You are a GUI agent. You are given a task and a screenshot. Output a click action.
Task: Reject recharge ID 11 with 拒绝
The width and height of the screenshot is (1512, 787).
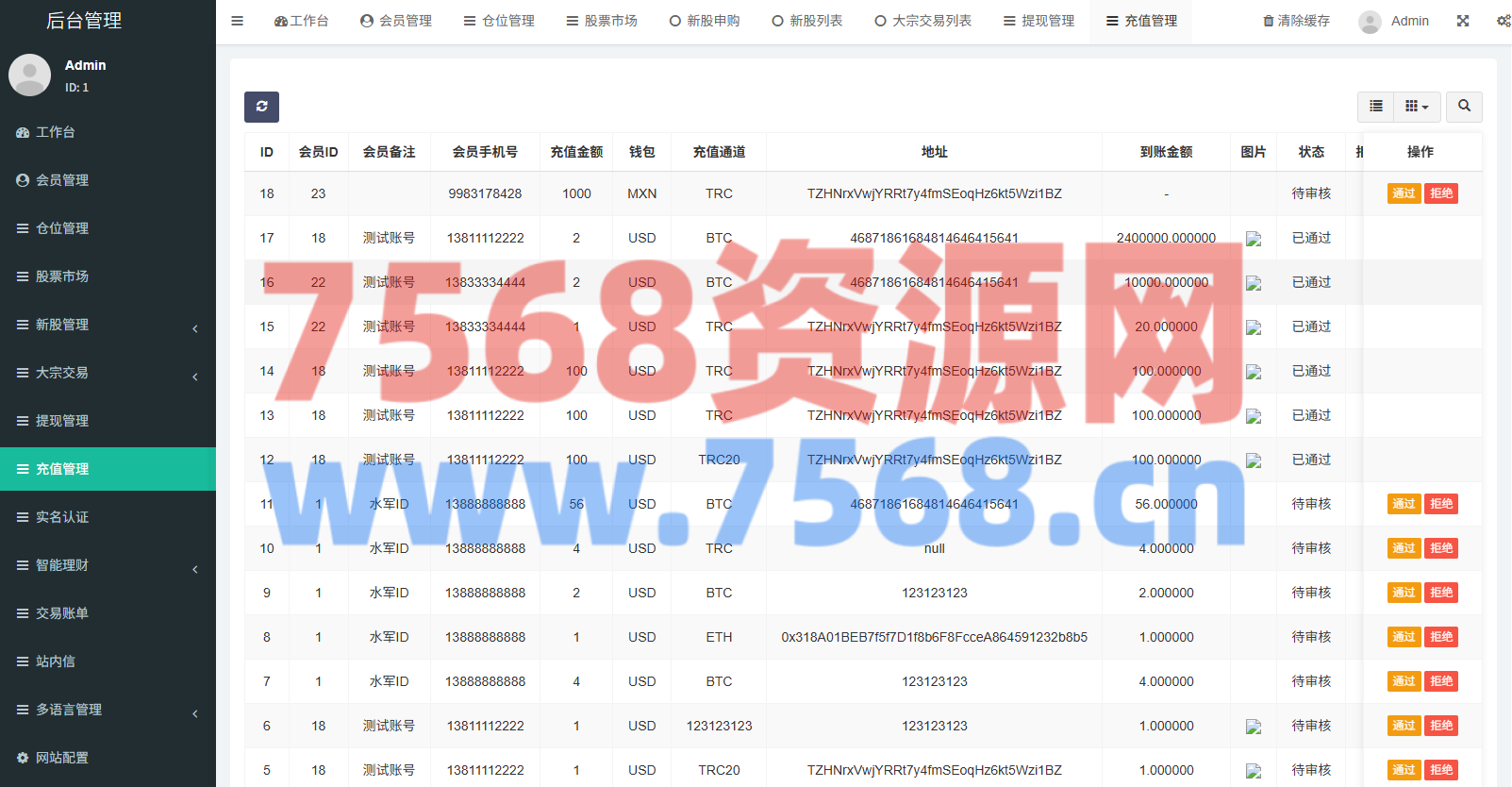1441,504
